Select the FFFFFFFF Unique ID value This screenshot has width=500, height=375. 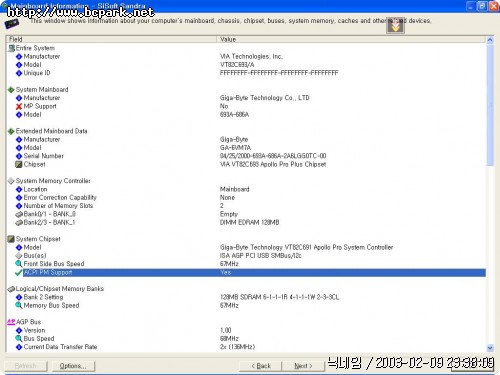click(279, 73)
